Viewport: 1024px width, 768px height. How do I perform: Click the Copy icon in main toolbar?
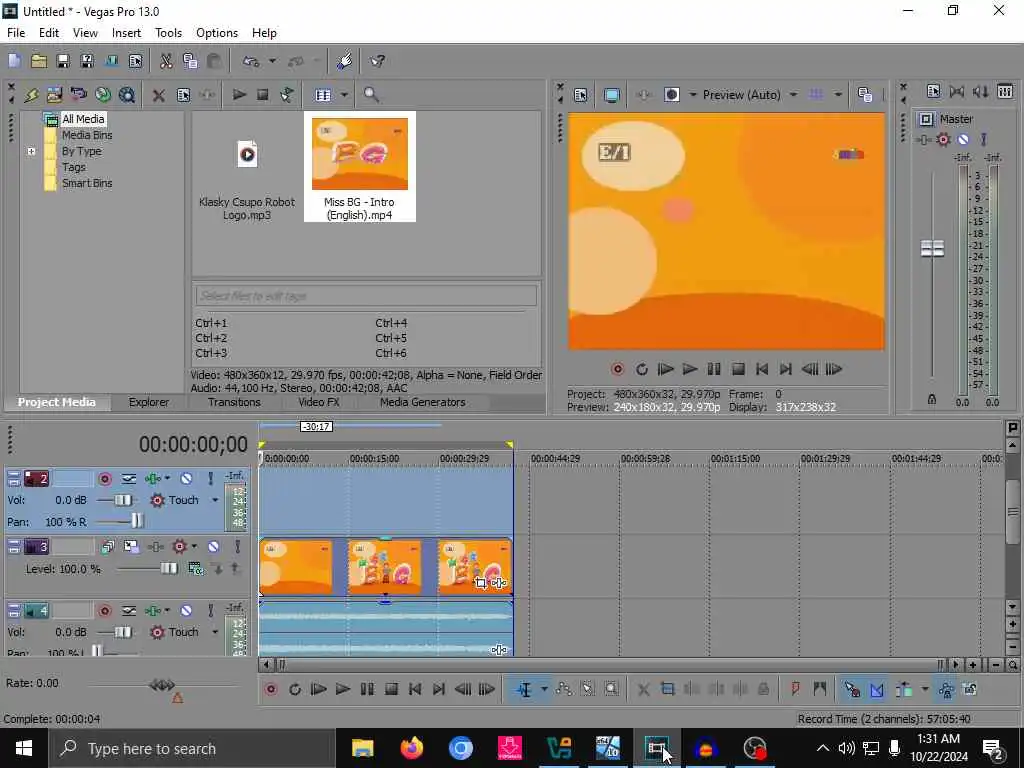click(x=190, y=61)
